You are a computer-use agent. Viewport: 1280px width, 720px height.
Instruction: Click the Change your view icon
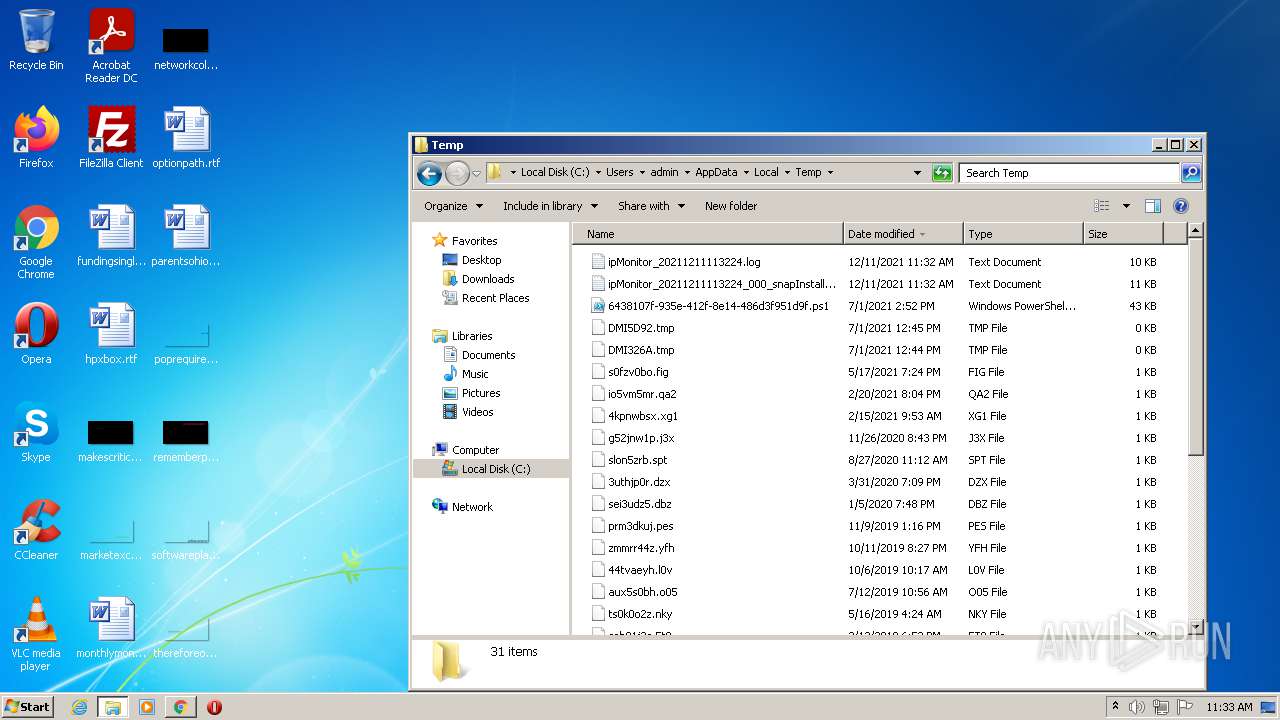(x=1102, y=206)
